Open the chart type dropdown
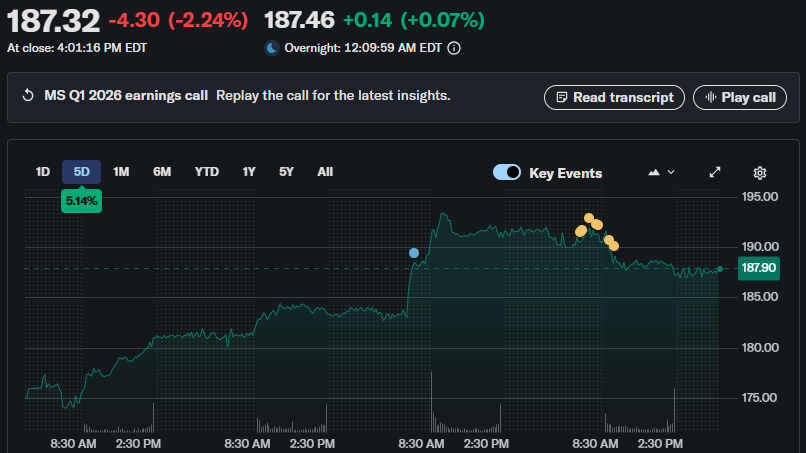This screenshot has width=806, height=453. [661, 172]
